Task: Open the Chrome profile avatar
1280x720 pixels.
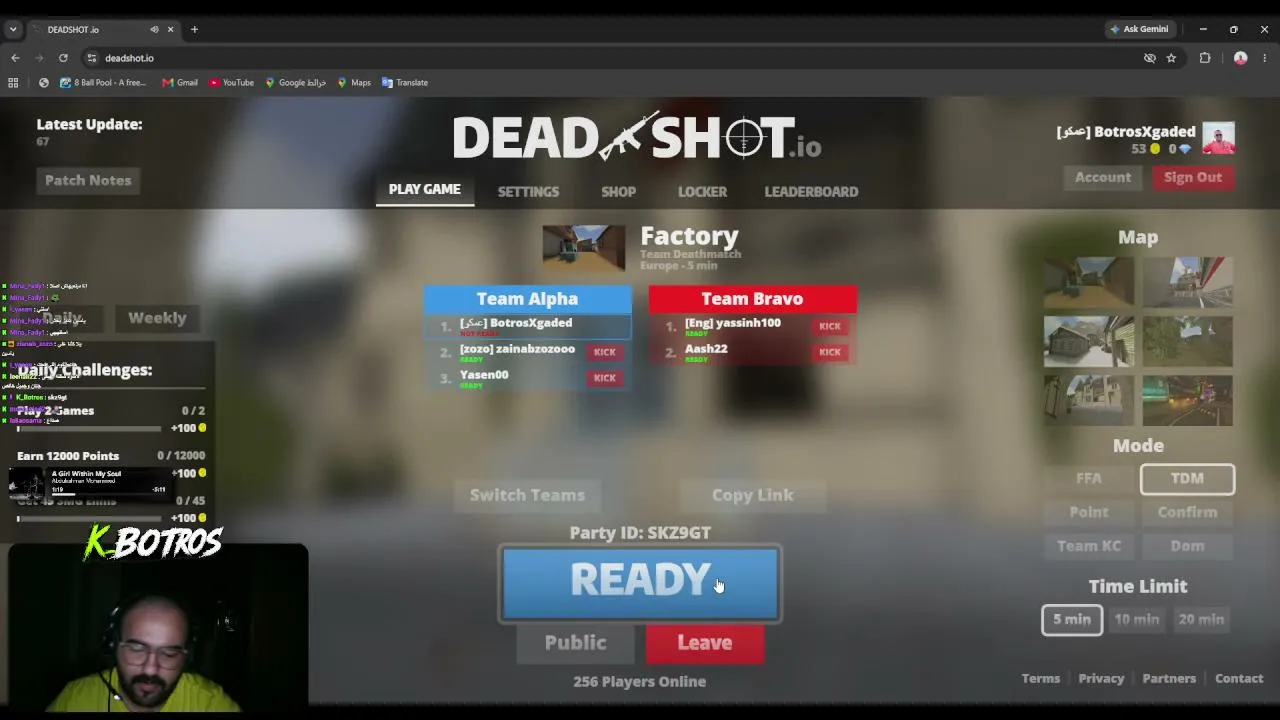Action: (x=1240, y=58)
